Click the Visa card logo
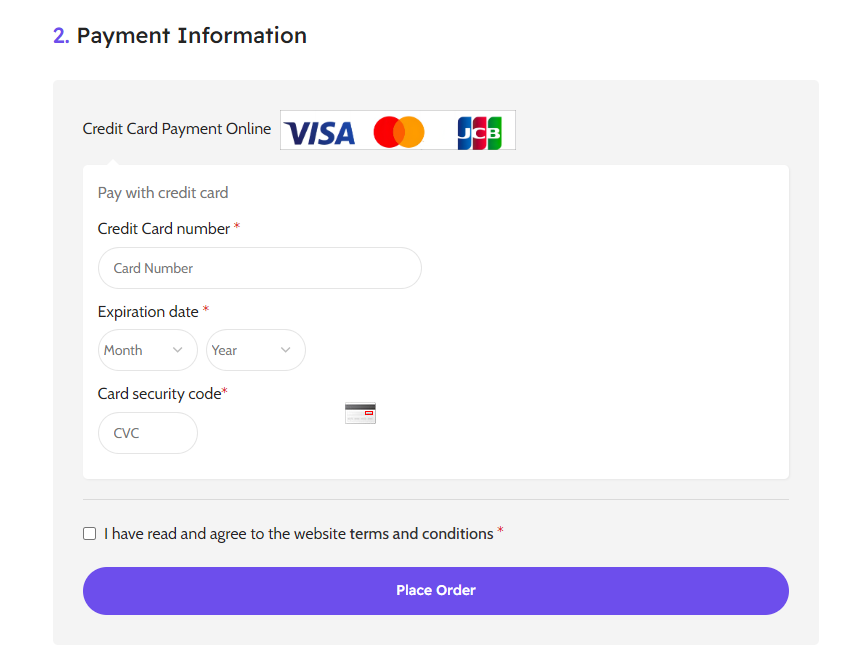 tap(320, 132)
